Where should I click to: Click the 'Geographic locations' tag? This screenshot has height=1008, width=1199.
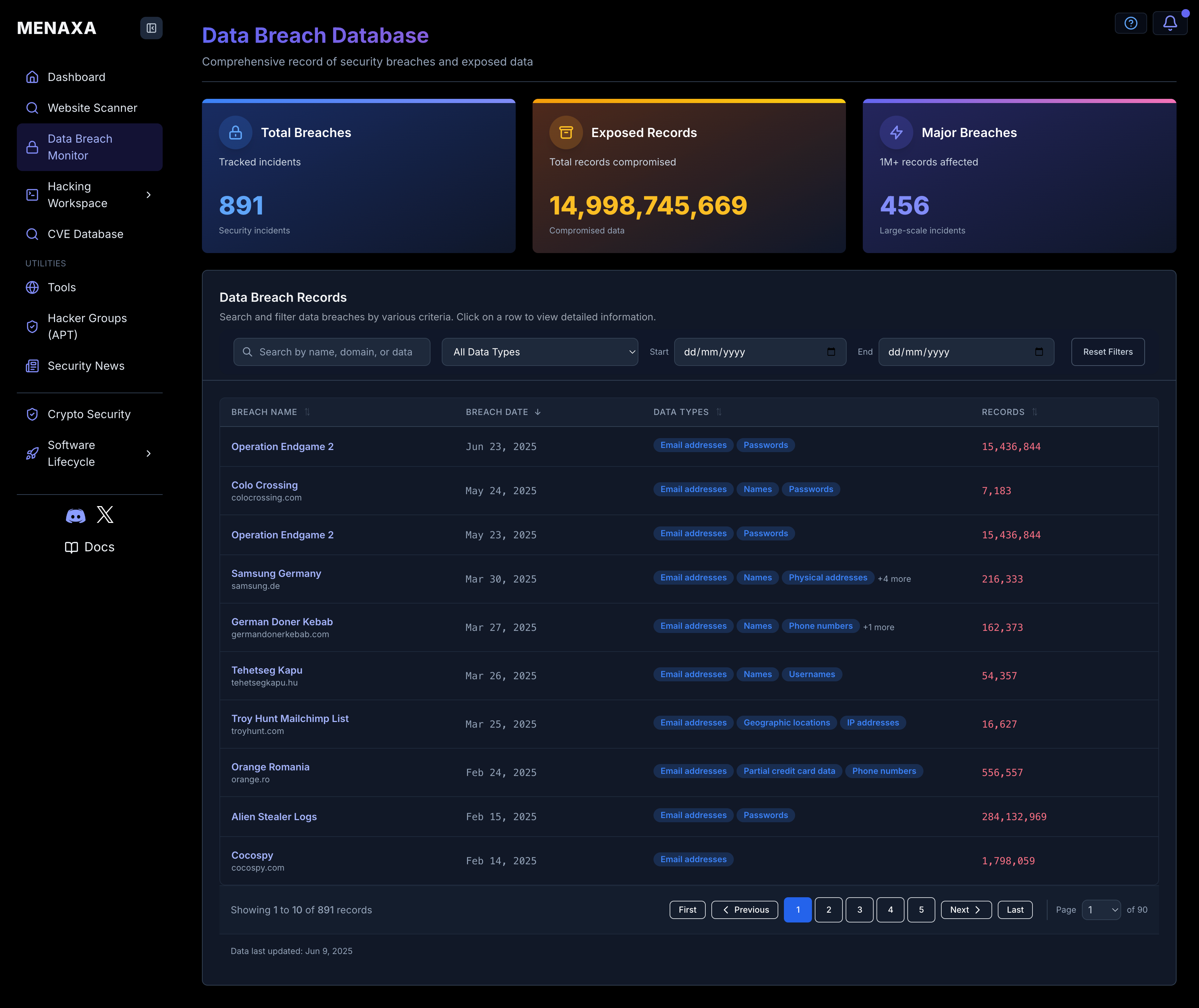786,723
